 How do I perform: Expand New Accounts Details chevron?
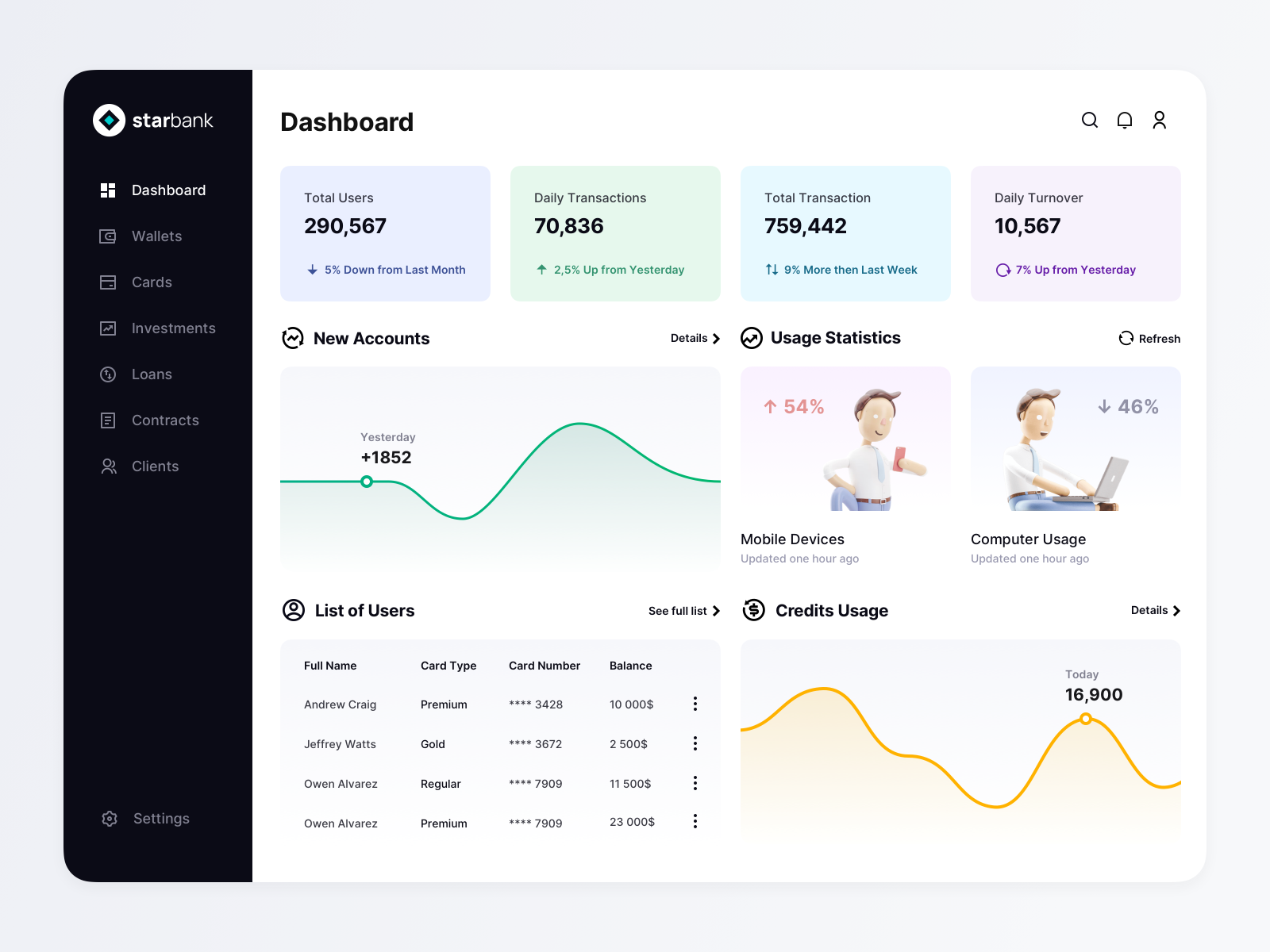pos(716,339)
